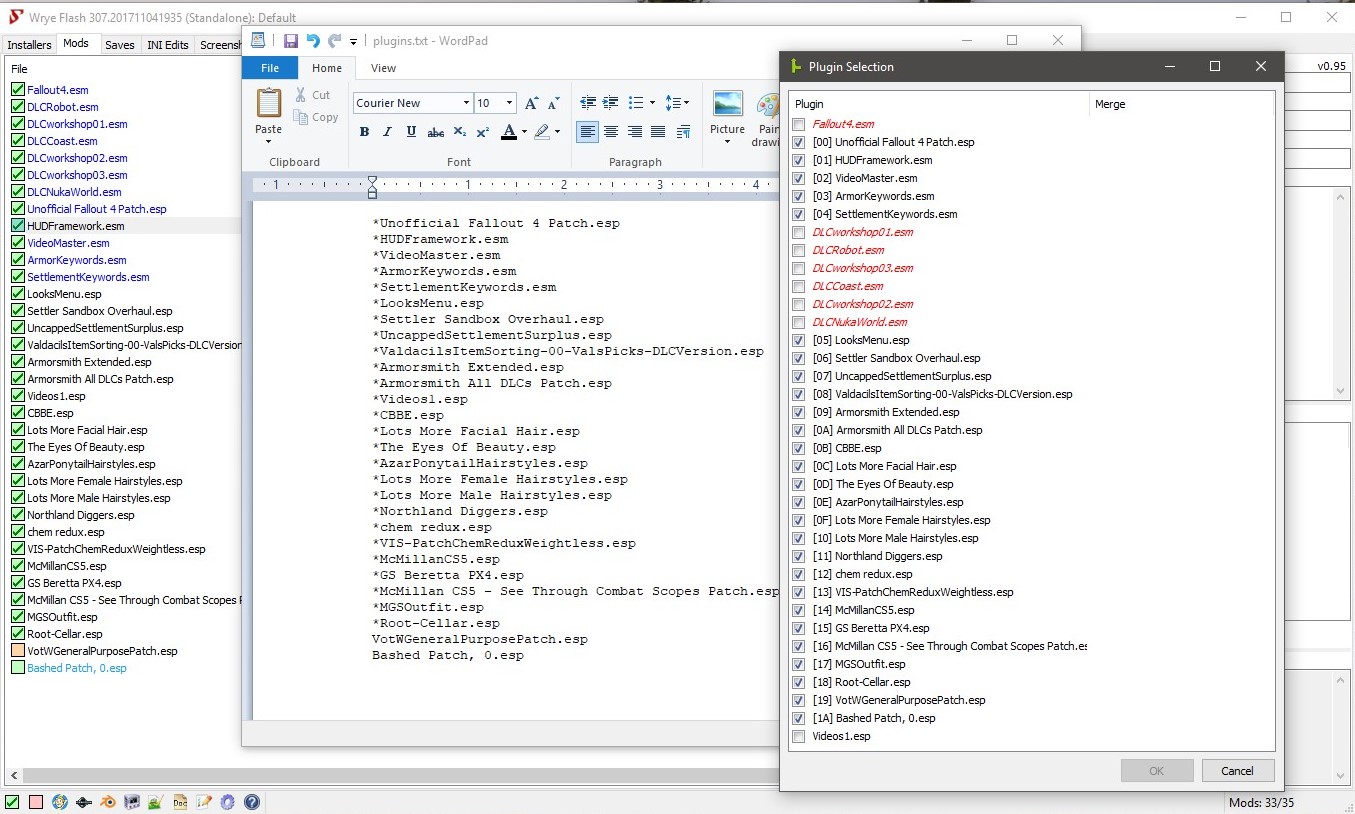The image size is (1355, 814).
Task: Center text in WordPad
Action: [x=611, y=132]
